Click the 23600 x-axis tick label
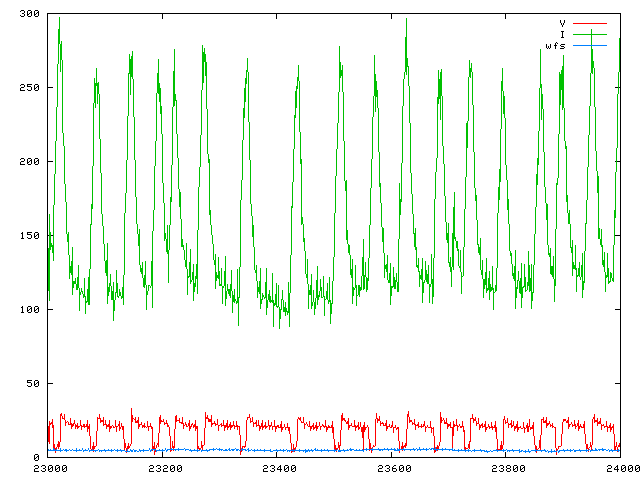This screenshot has height=480, width=640. pyautogui.click(x=392, y=468)
